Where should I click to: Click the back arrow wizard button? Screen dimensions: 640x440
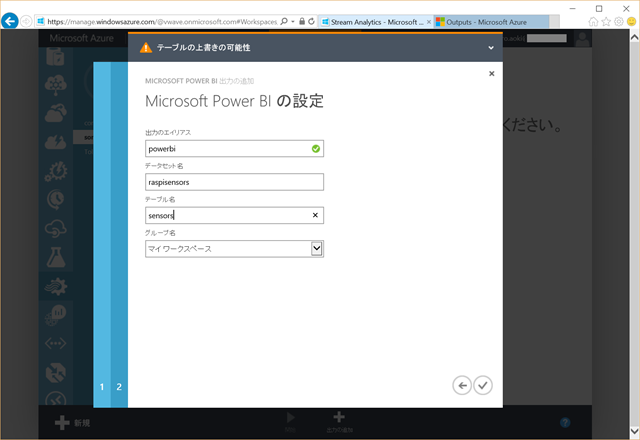click(x=462, y=385)
